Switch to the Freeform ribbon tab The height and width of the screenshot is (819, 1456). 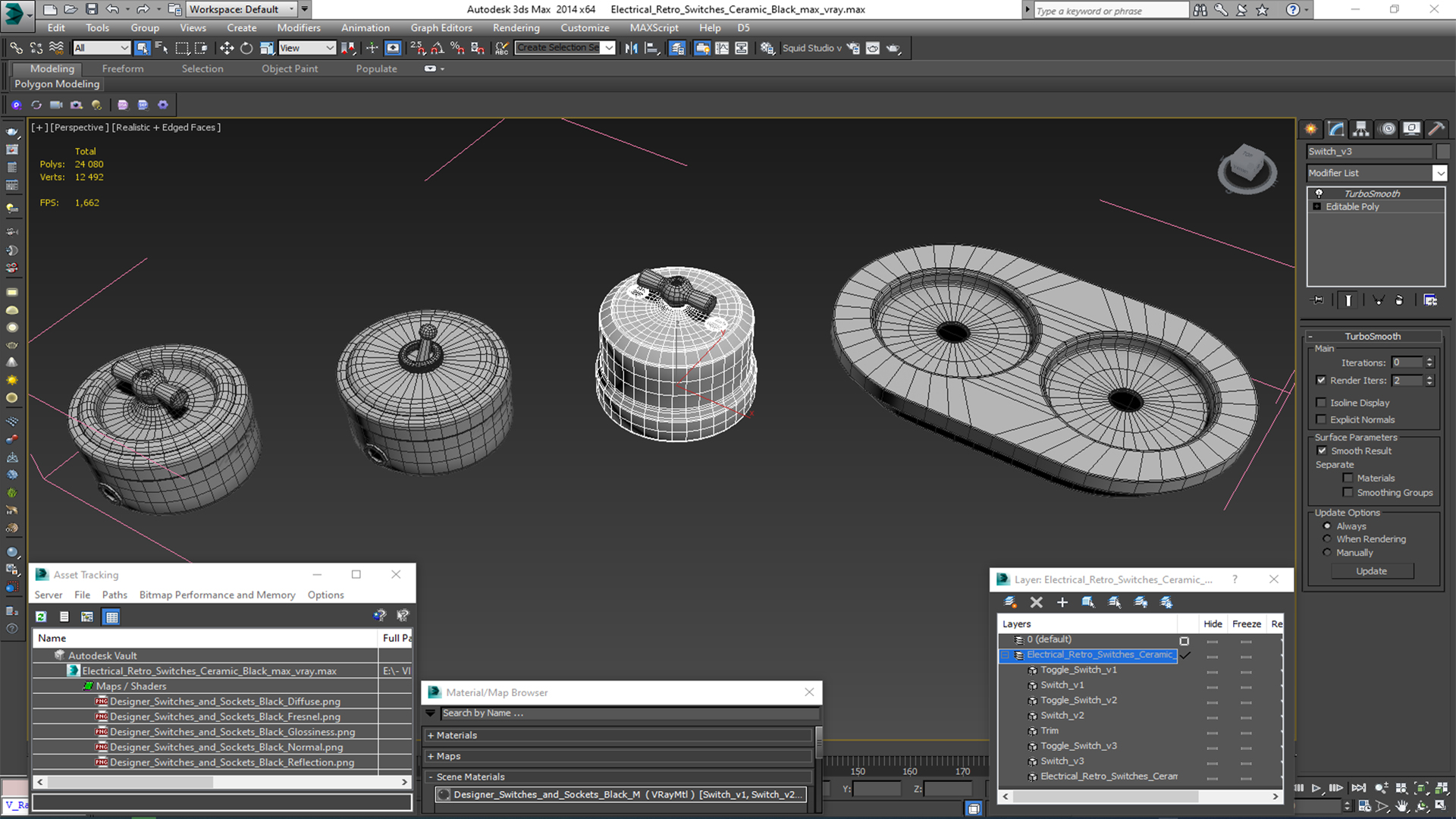click(x=122, y=68)
